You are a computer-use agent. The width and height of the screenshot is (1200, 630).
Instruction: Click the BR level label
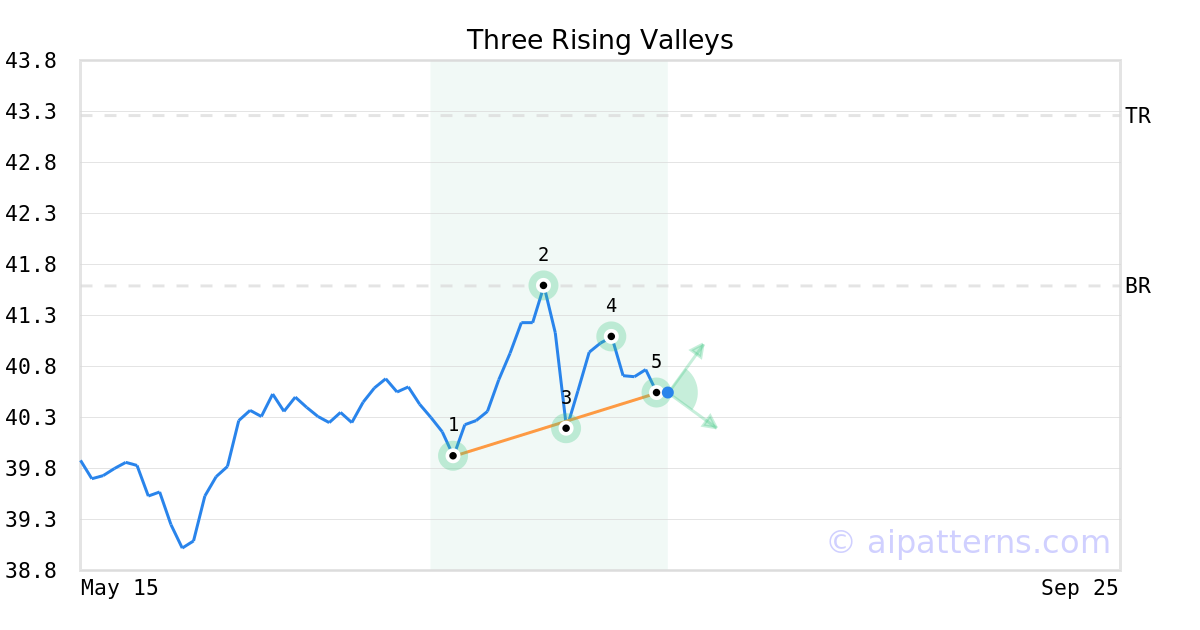point(1138,286)
